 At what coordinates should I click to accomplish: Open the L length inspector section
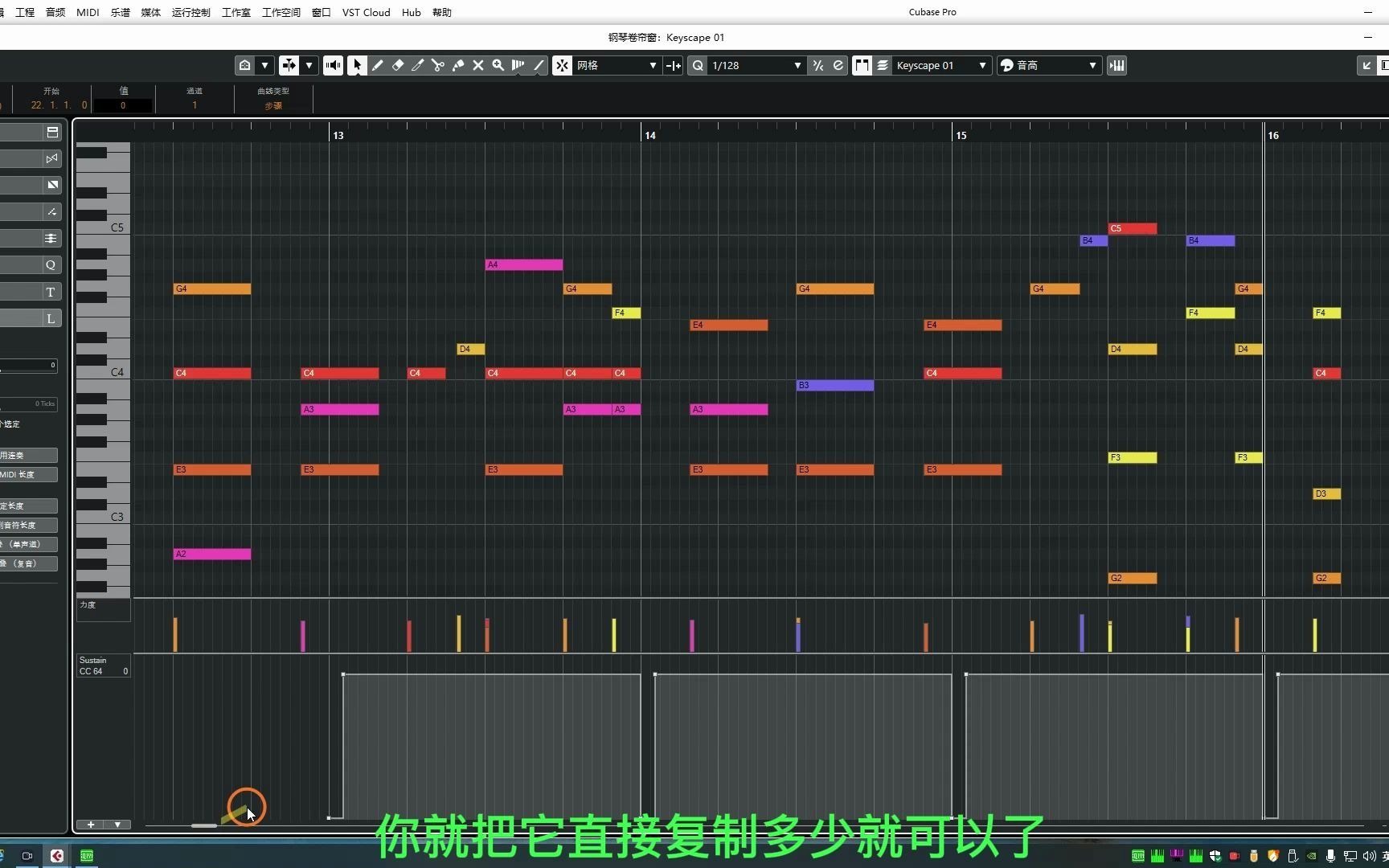tap(51, 318)
